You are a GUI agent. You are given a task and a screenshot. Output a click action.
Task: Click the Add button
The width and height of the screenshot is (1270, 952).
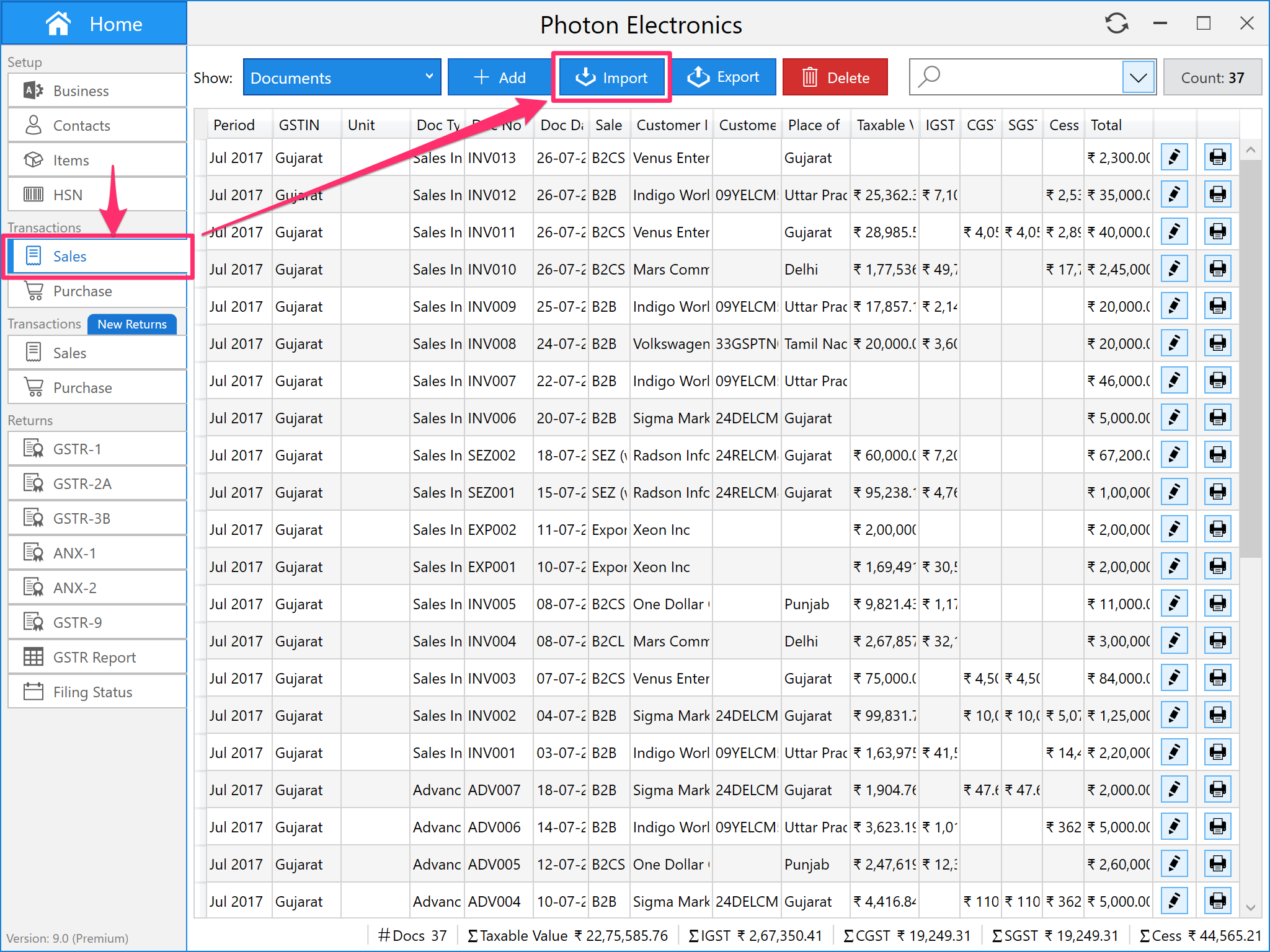pyautogui.click(x=500, y=77)
